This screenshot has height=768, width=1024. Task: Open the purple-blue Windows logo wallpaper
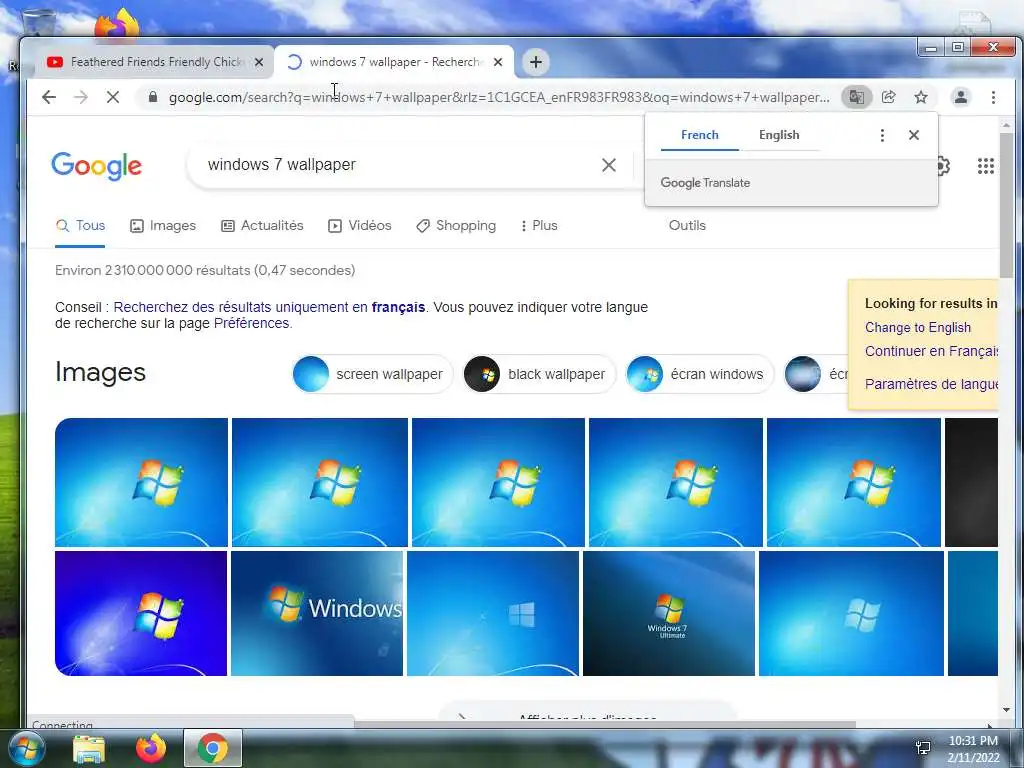pos(141,613)
